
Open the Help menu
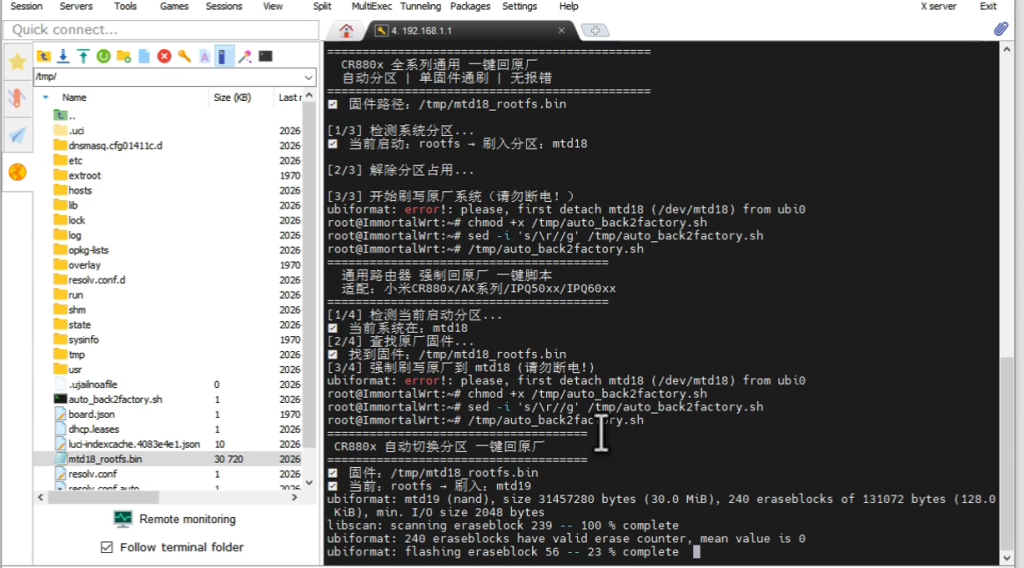tap(569, 7)
